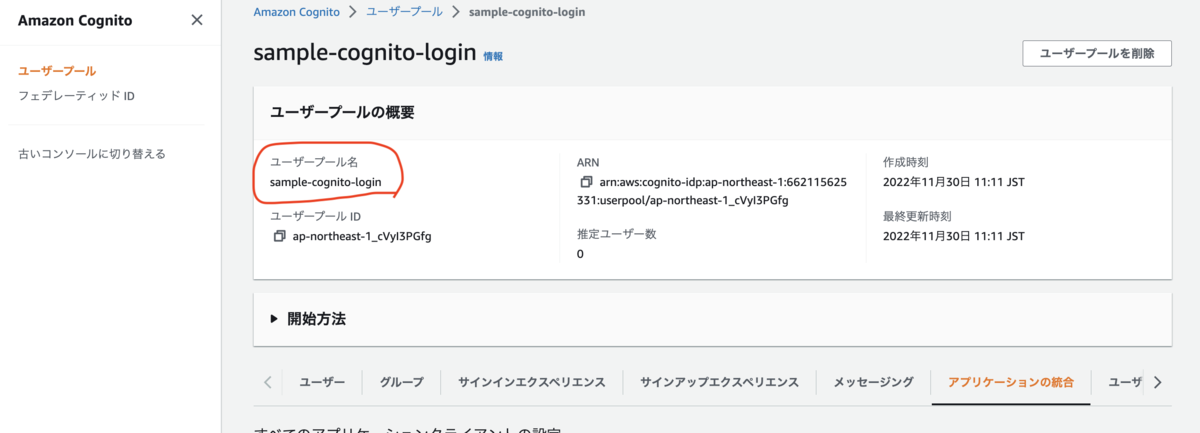1200x433 pixels.
Task: Close the Amazon Cognito side panel
Action: click(x=197, y=20)
